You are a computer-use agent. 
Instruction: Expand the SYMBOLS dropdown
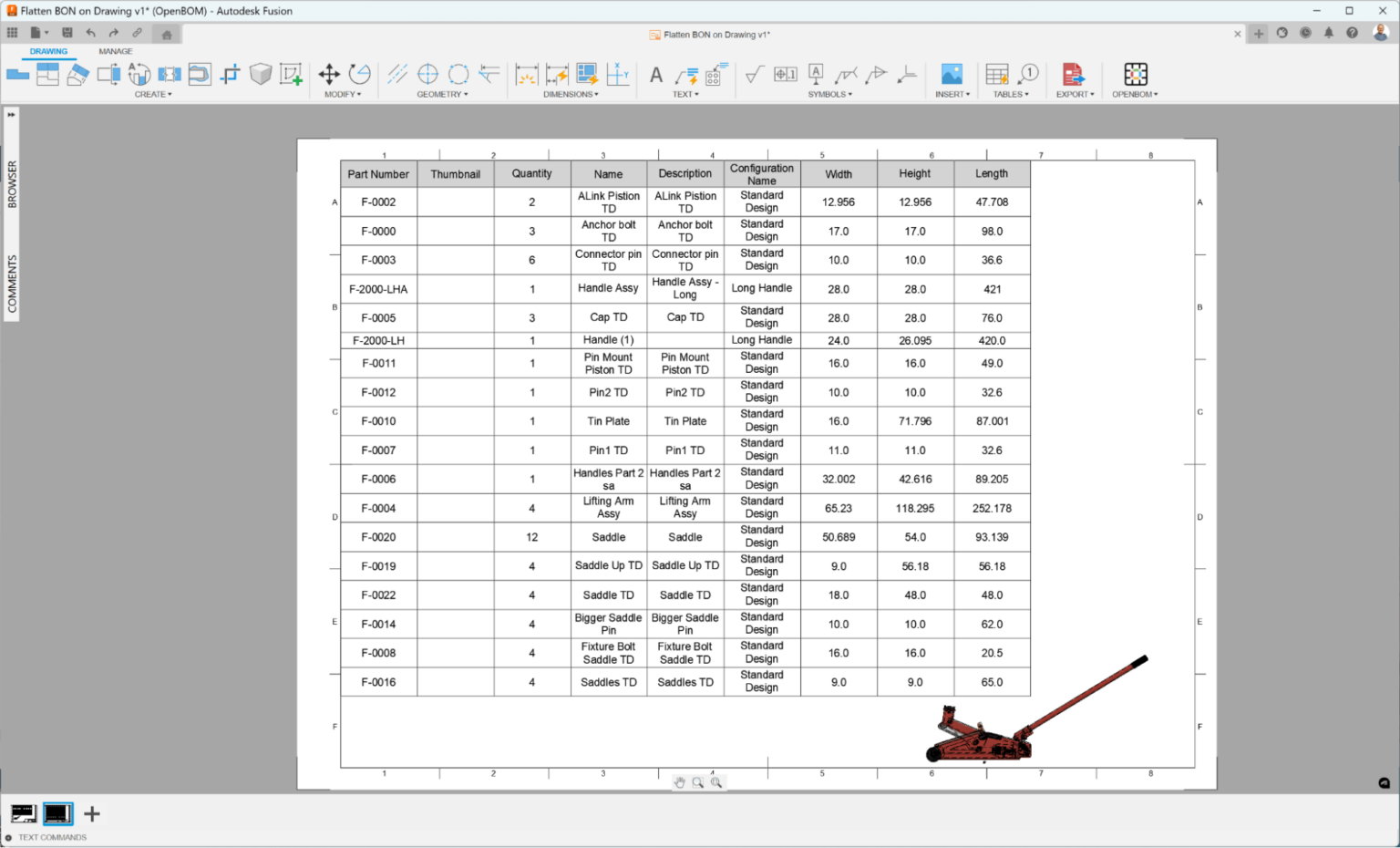pos(830,93)
